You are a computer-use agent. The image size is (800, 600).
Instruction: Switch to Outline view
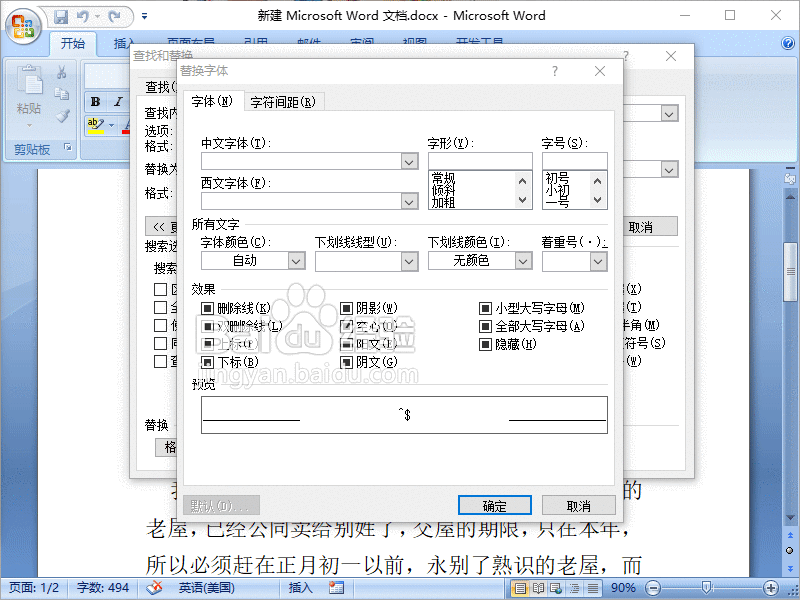point(574,588)
